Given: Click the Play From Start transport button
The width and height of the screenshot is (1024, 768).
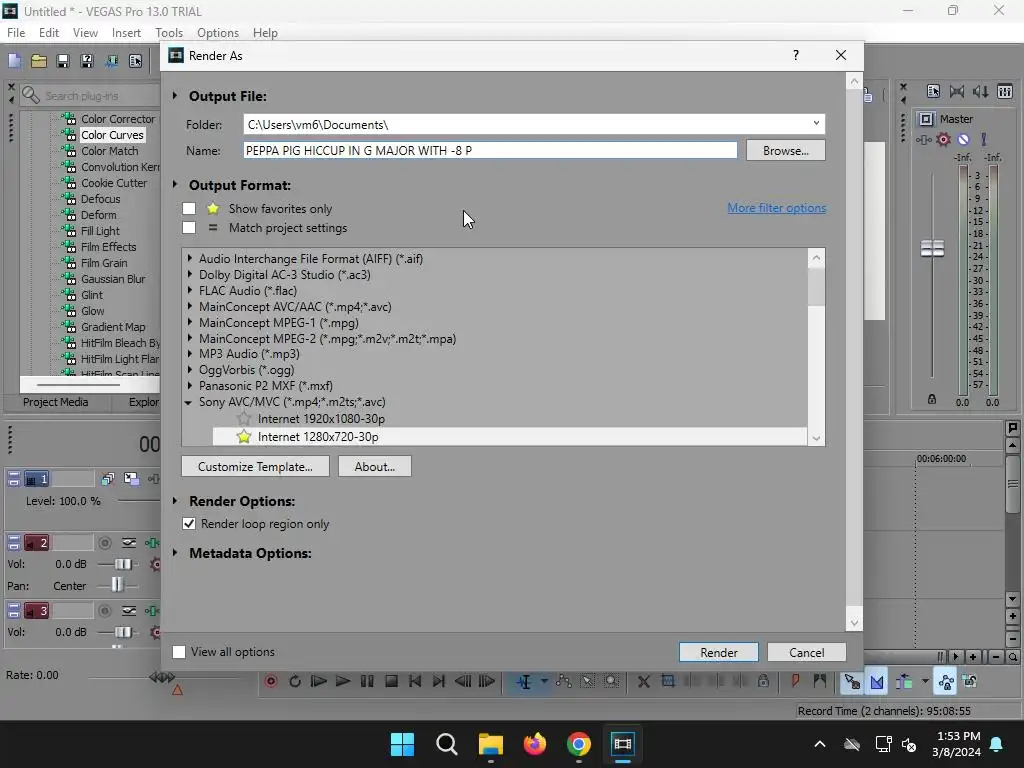Looking at the screenshot, I should pos(319,681).
